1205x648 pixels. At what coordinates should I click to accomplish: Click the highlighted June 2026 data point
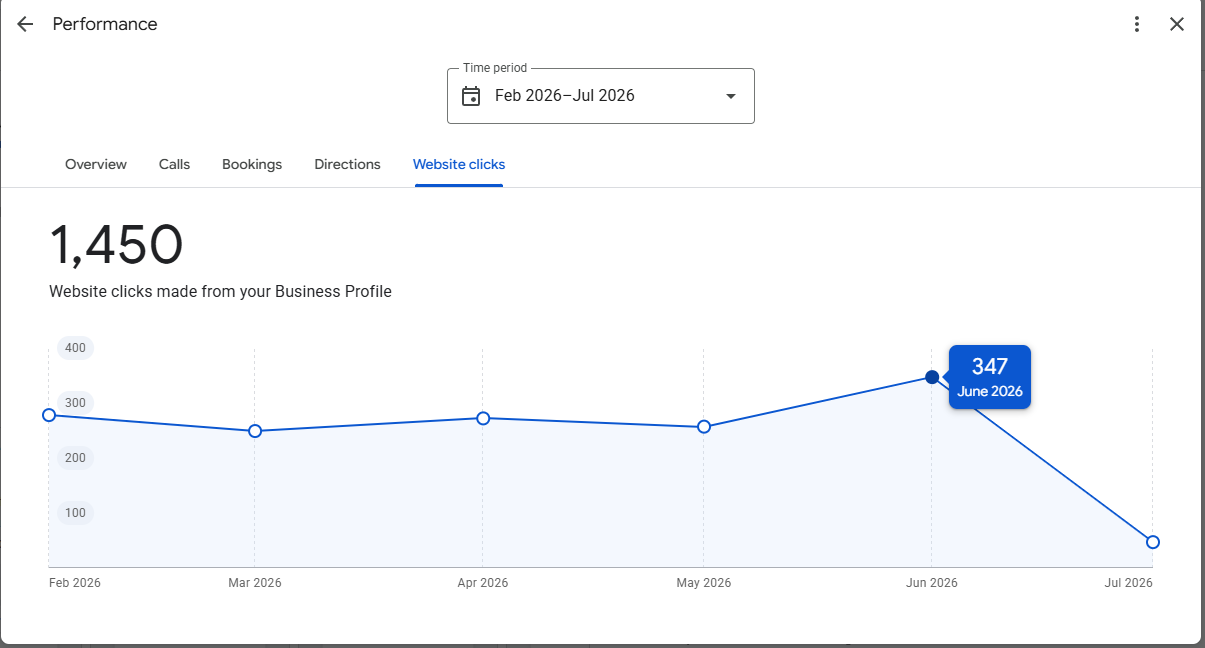point(932,377)
